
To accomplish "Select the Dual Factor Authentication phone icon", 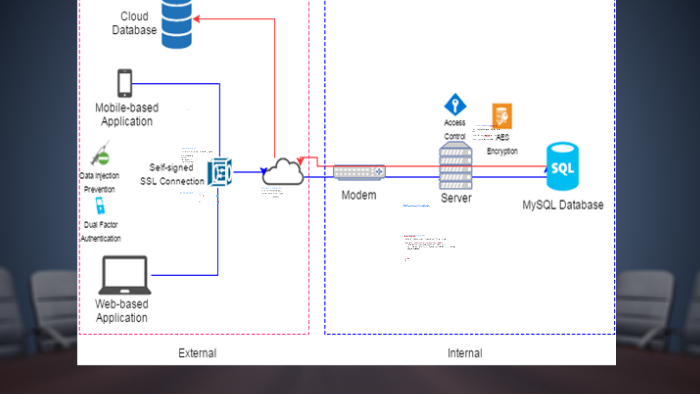I will pyautogui.click(x=100, y=206).
